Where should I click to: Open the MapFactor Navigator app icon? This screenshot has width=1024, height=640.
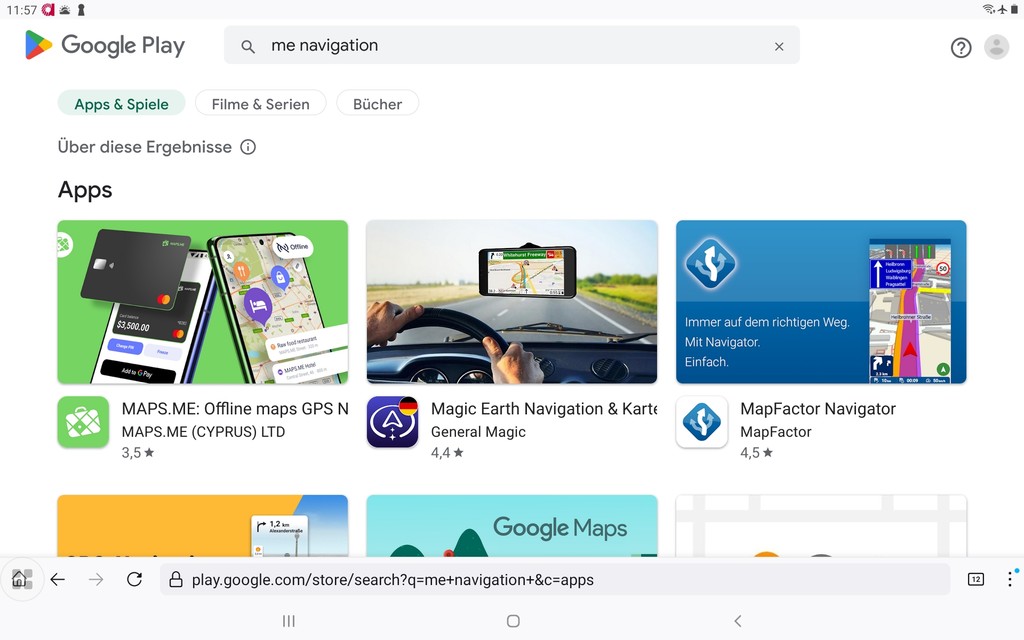[x=702, y=422]
